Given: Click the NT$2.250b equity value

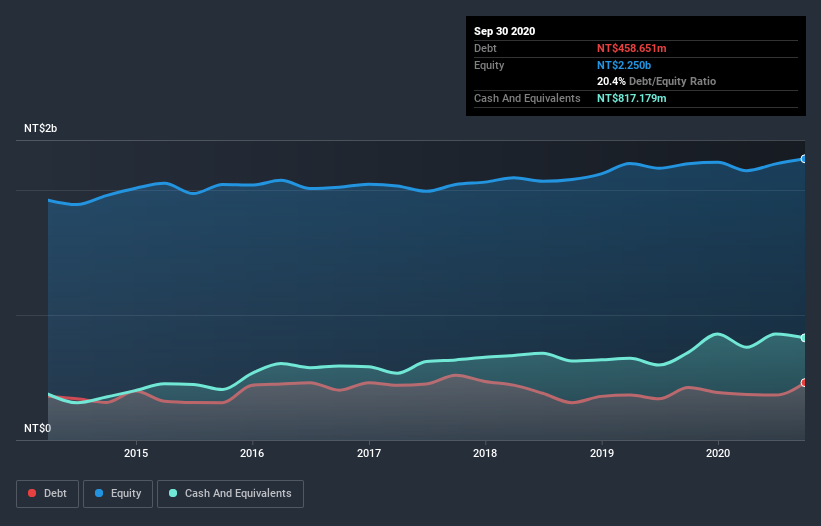Looking at the screenshot, I should click(x=624, y=65).
